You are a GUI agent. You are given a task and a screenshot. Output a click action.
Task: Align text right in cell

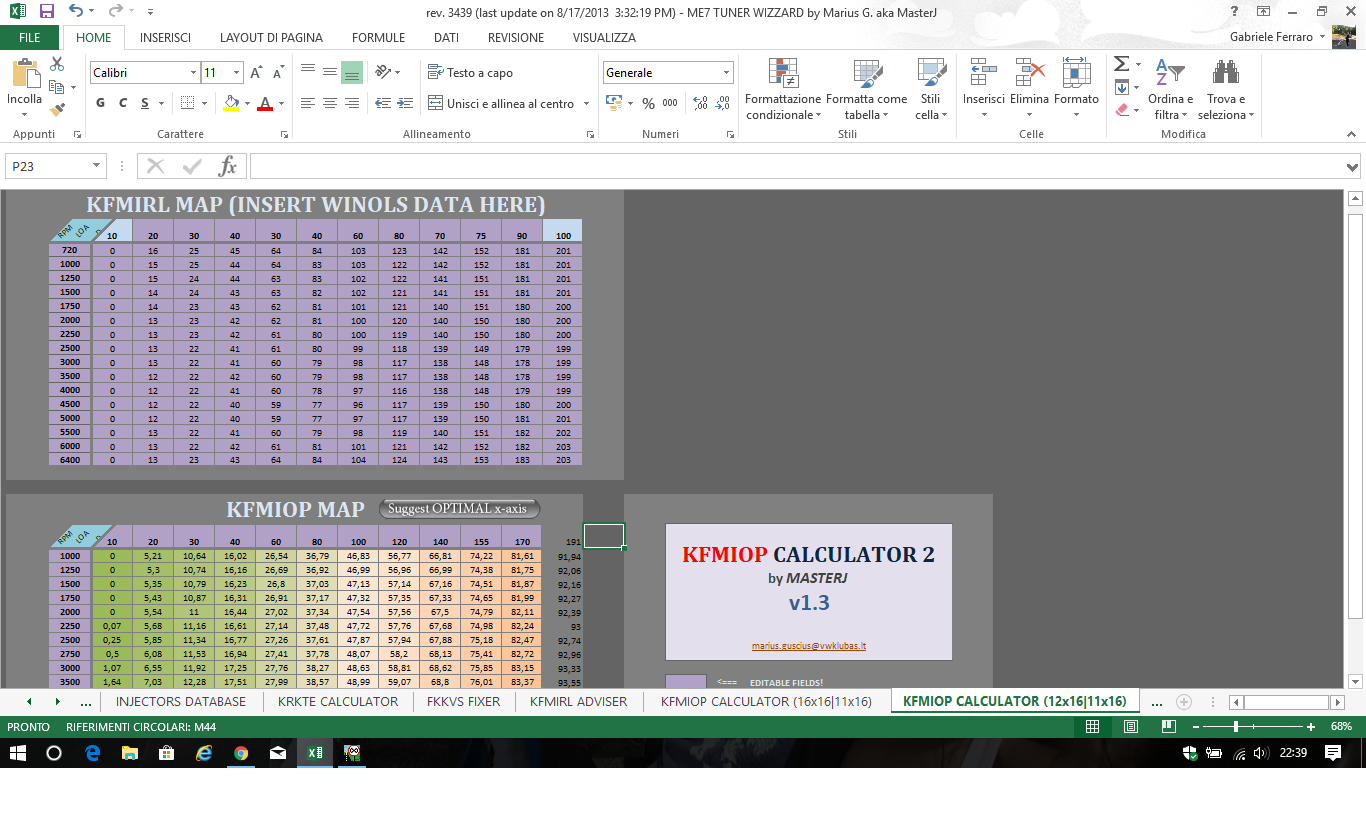[352, 103]
